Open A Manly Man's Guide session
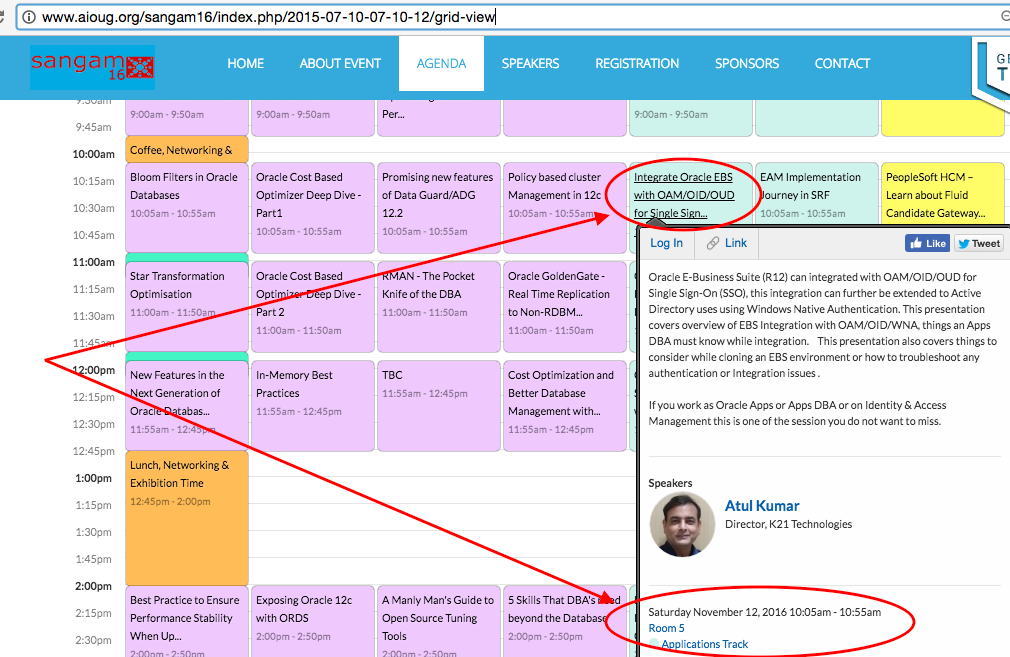This screenshot has height=657, width=1010. pyautogui.click(x=439, y=622)
